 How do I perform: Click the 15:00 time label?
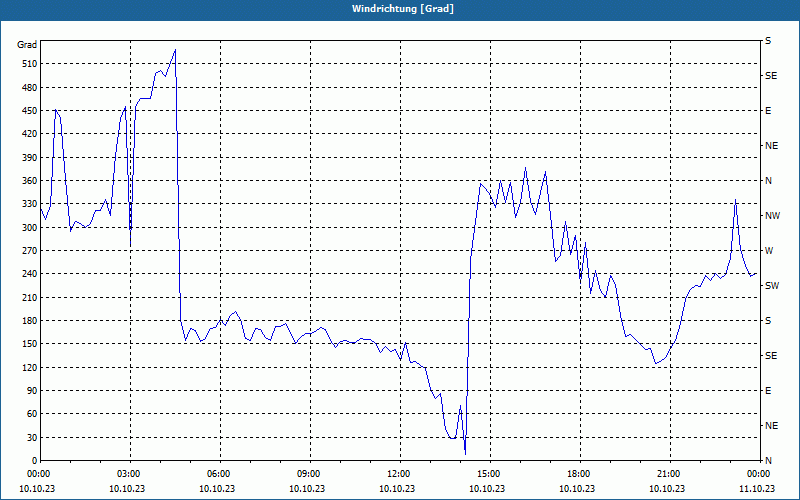pos(489,473)
